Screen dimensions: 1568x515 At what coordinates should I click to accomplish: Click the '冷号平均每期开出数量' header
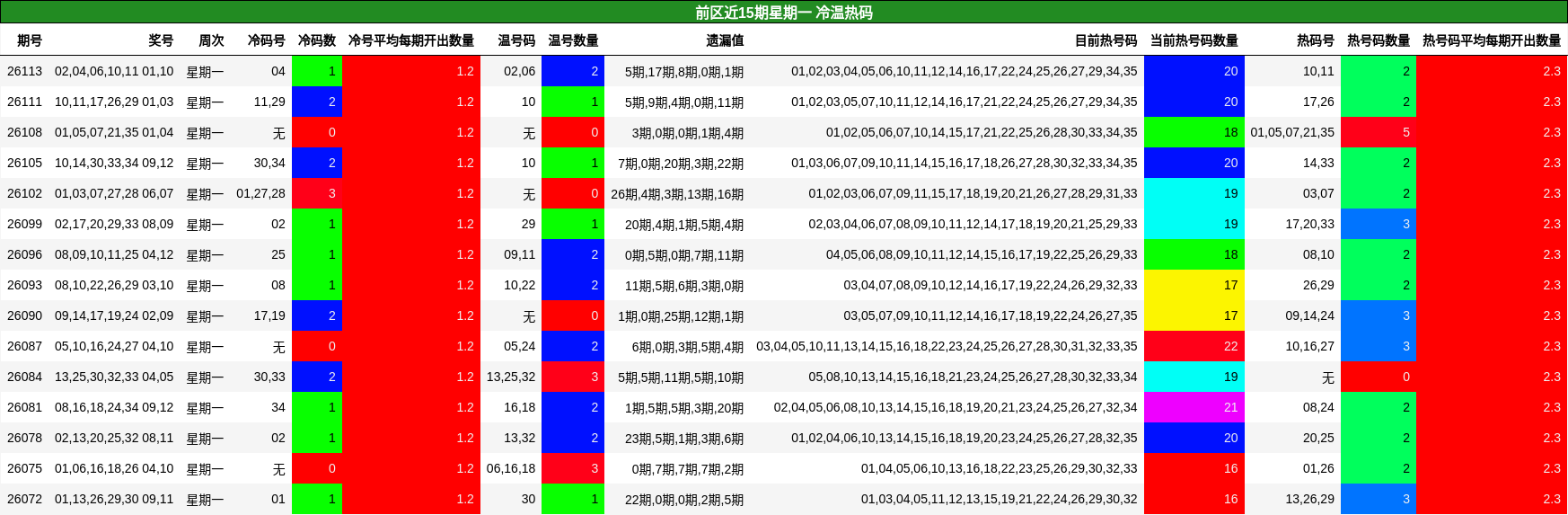[411, 40]
